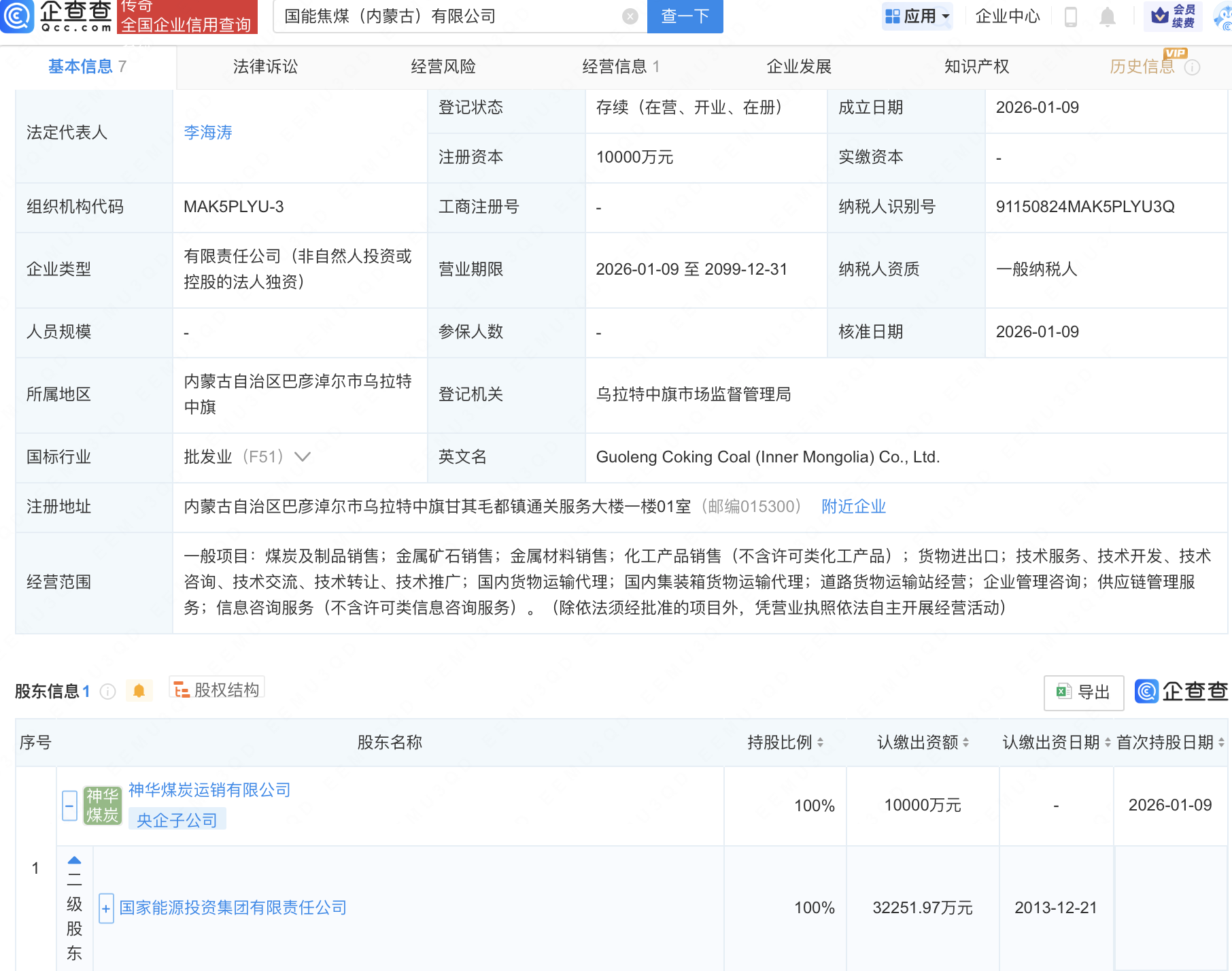Image resolution: width=1232 pixels, height=971 pixels.
Task: Switch to the 知识产权 tab
Action: click(x=976, y=67)
